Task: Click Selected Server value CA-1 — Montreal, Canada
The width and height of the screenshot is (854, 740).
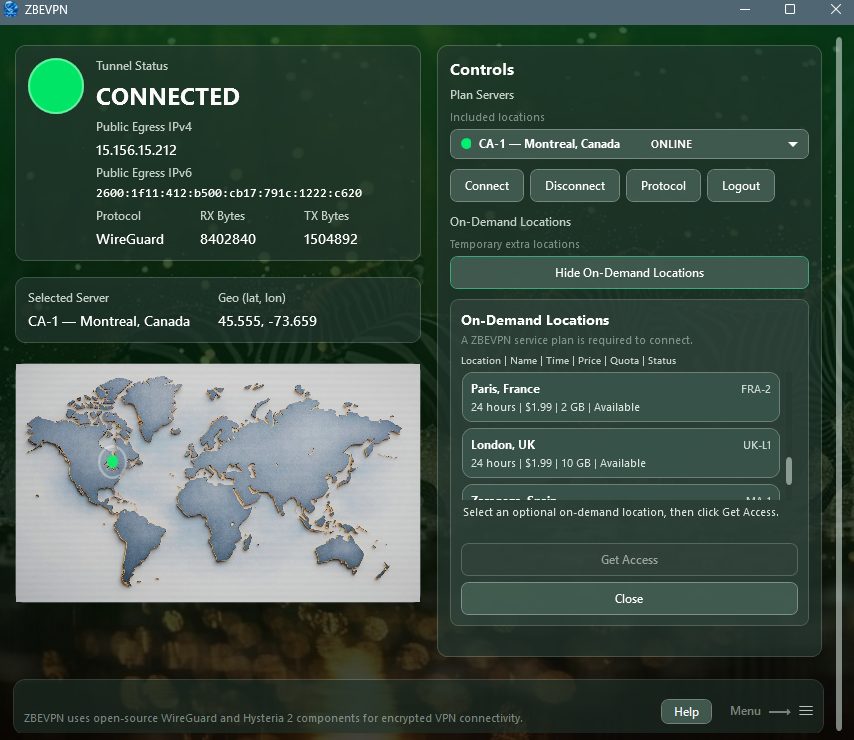Action: [109, 321]
